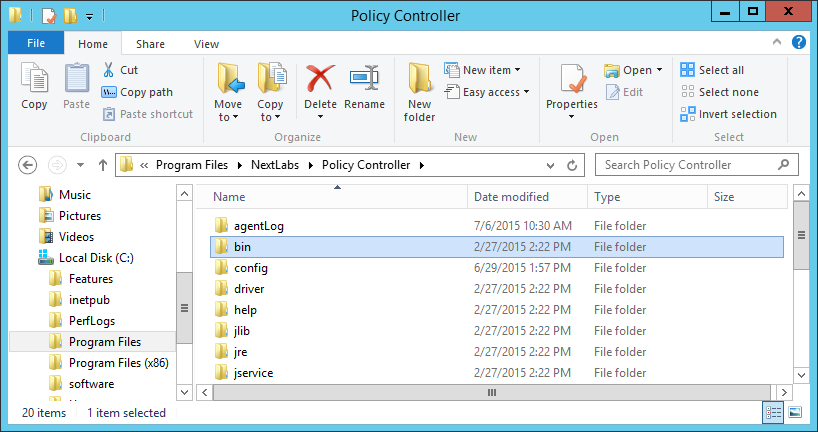Click the Open button in ribbon
The height and width of the screenshot is (432, 818).
pyautogui.click(x=628, y=70)
